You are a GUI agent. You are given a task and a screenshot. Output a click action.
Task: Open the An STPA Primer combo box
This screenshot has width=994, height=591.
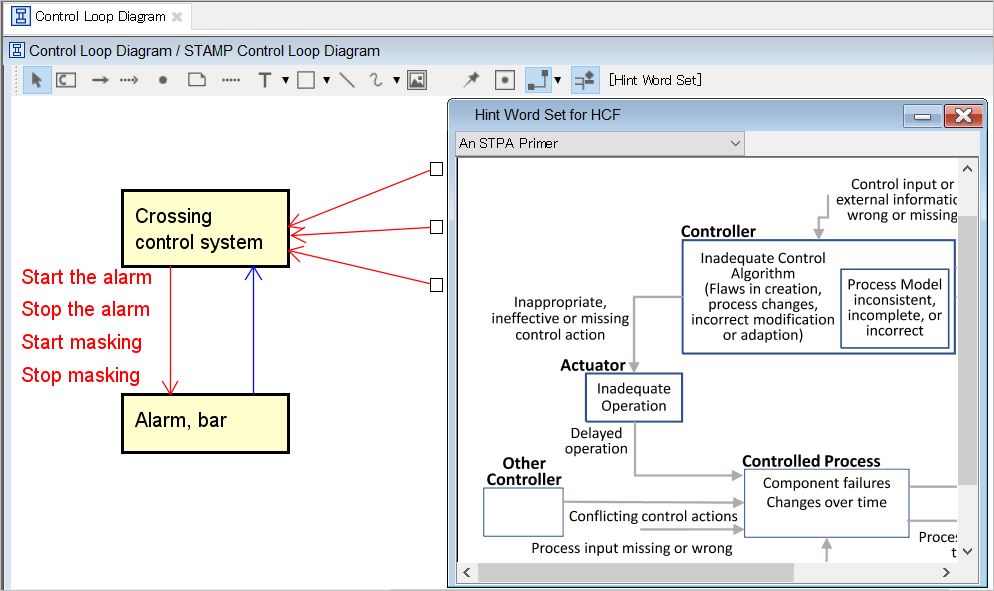600,144
